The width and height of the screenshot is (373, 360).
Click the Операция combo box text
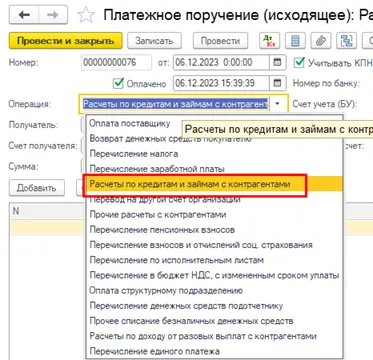point(175,104)
